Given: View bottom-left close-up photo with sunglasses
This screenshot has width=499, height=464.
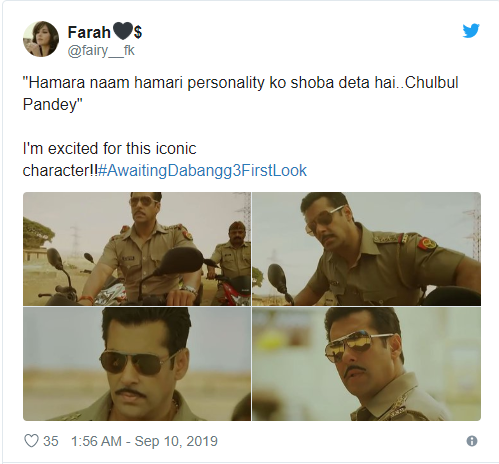Looking at the screenshot, I should [x=137, y=364].
